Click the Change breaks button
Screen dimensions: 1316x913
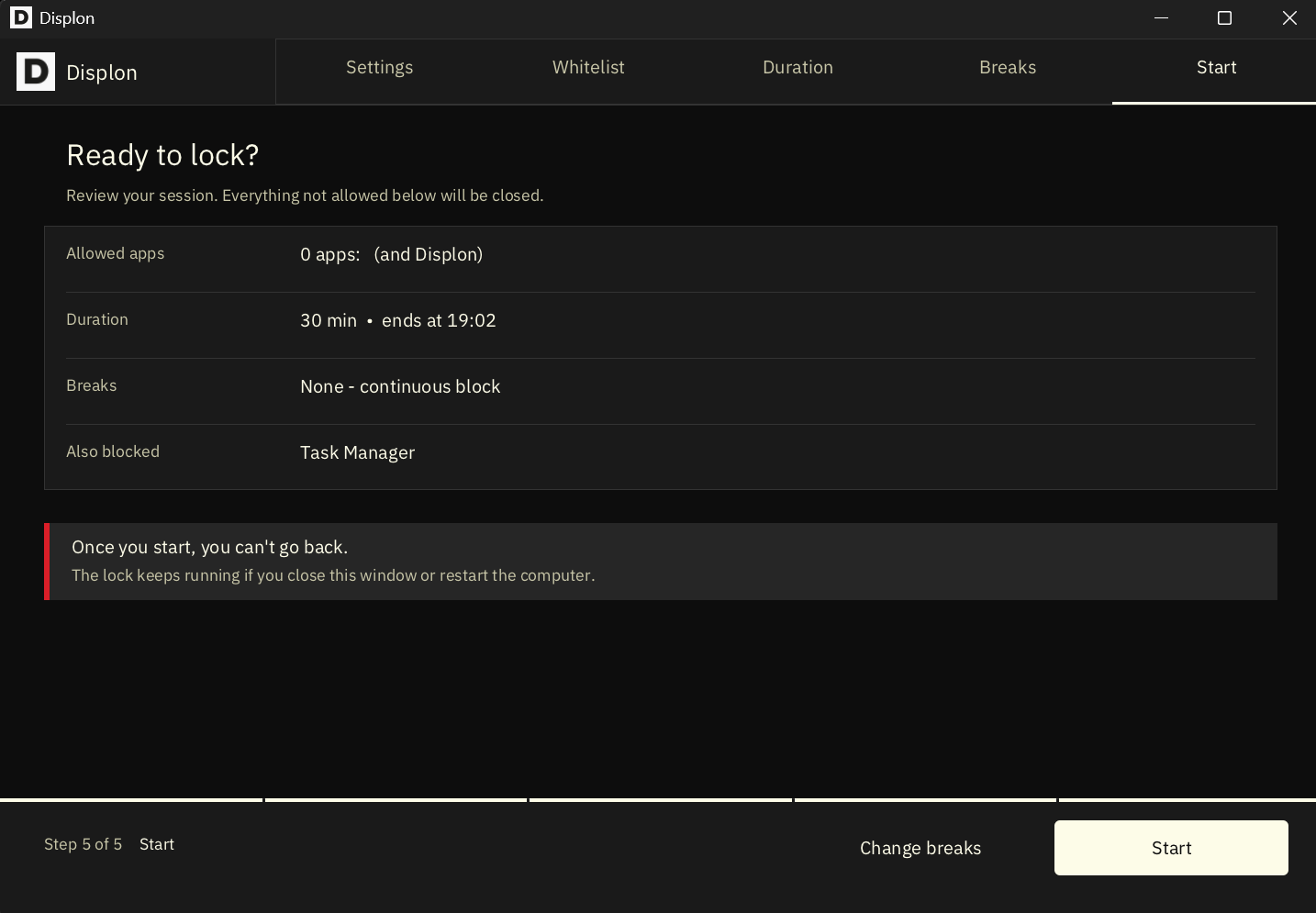tap(920, 848)
